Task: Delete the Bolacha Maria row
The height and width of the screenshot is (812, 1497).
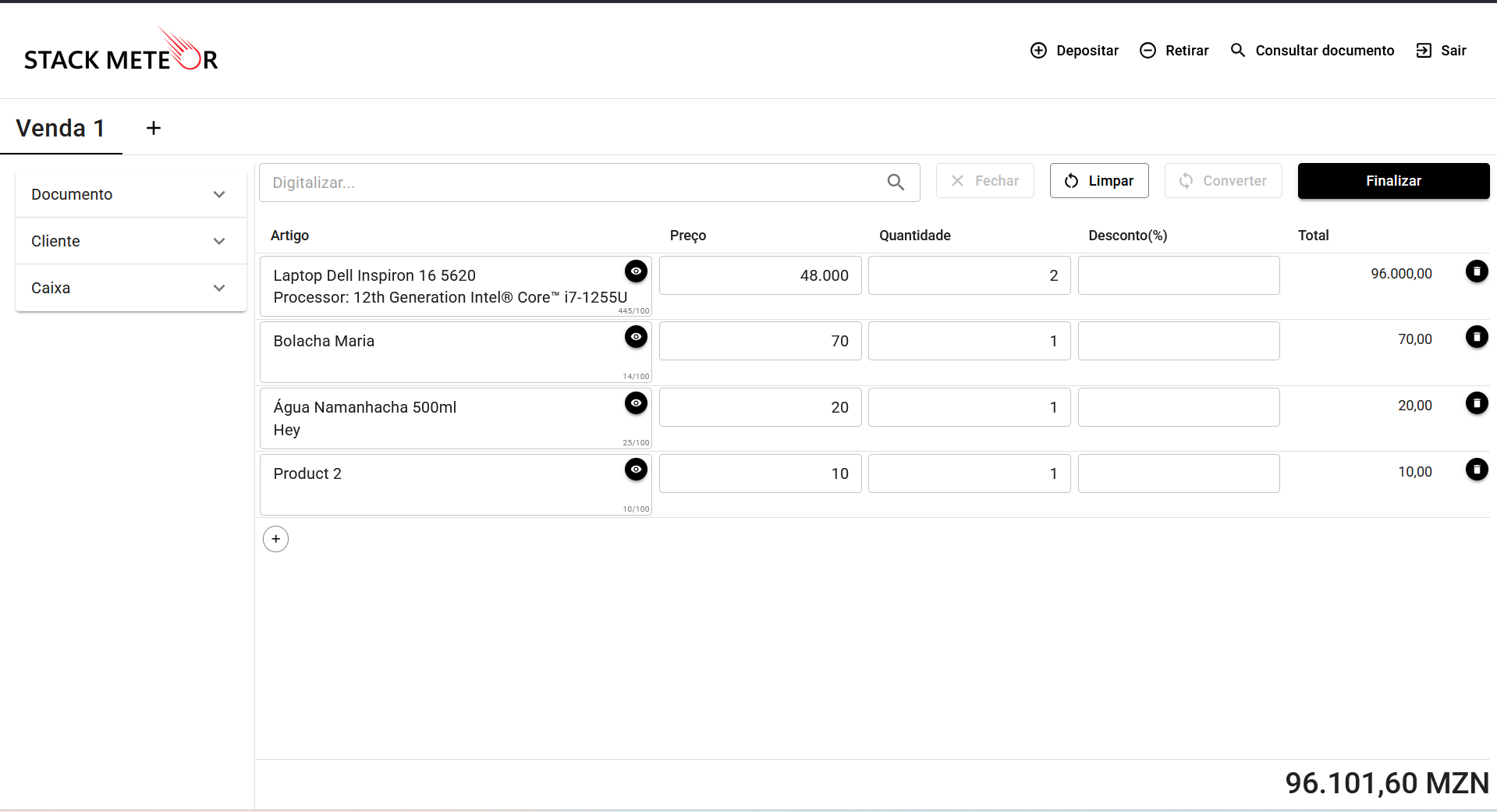Action: [1477, 337]
